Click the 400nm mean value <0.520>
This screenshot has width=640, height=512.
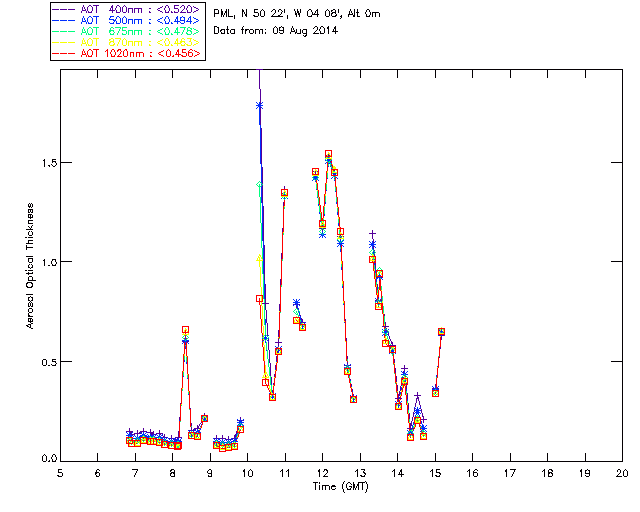pos(178,9)
